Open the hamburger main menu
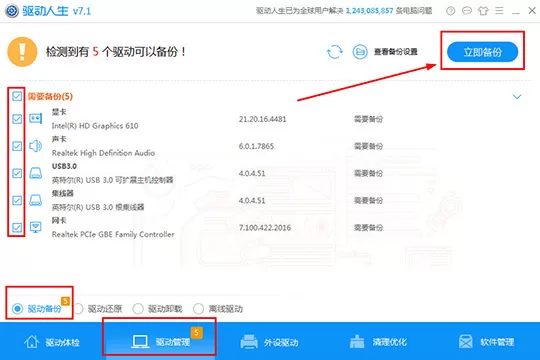Image resolution: width=540 pixels, height=360 pixels. [499, 11]
